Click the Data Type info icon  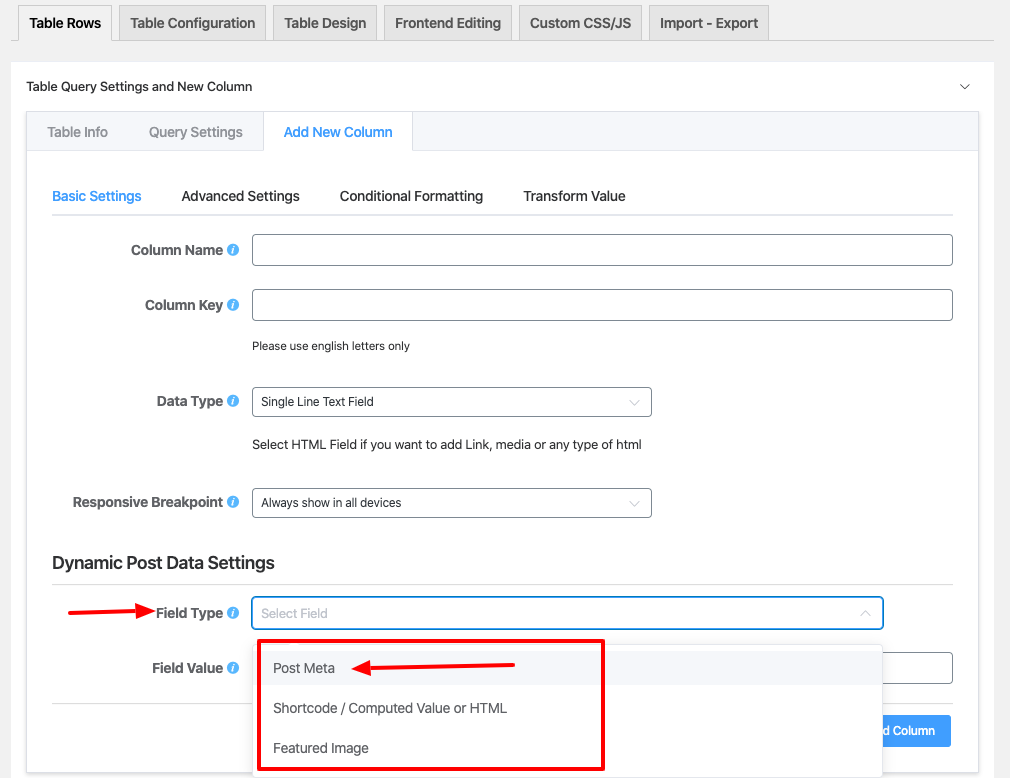[233, 401]
